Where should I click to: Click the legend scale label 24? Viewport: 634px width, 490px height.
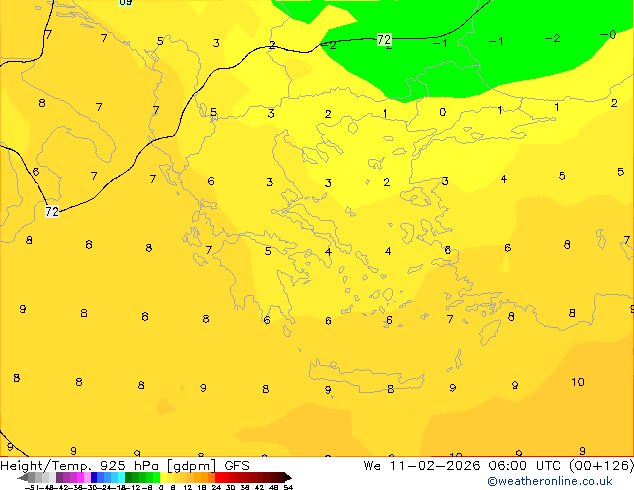point(216,487)
